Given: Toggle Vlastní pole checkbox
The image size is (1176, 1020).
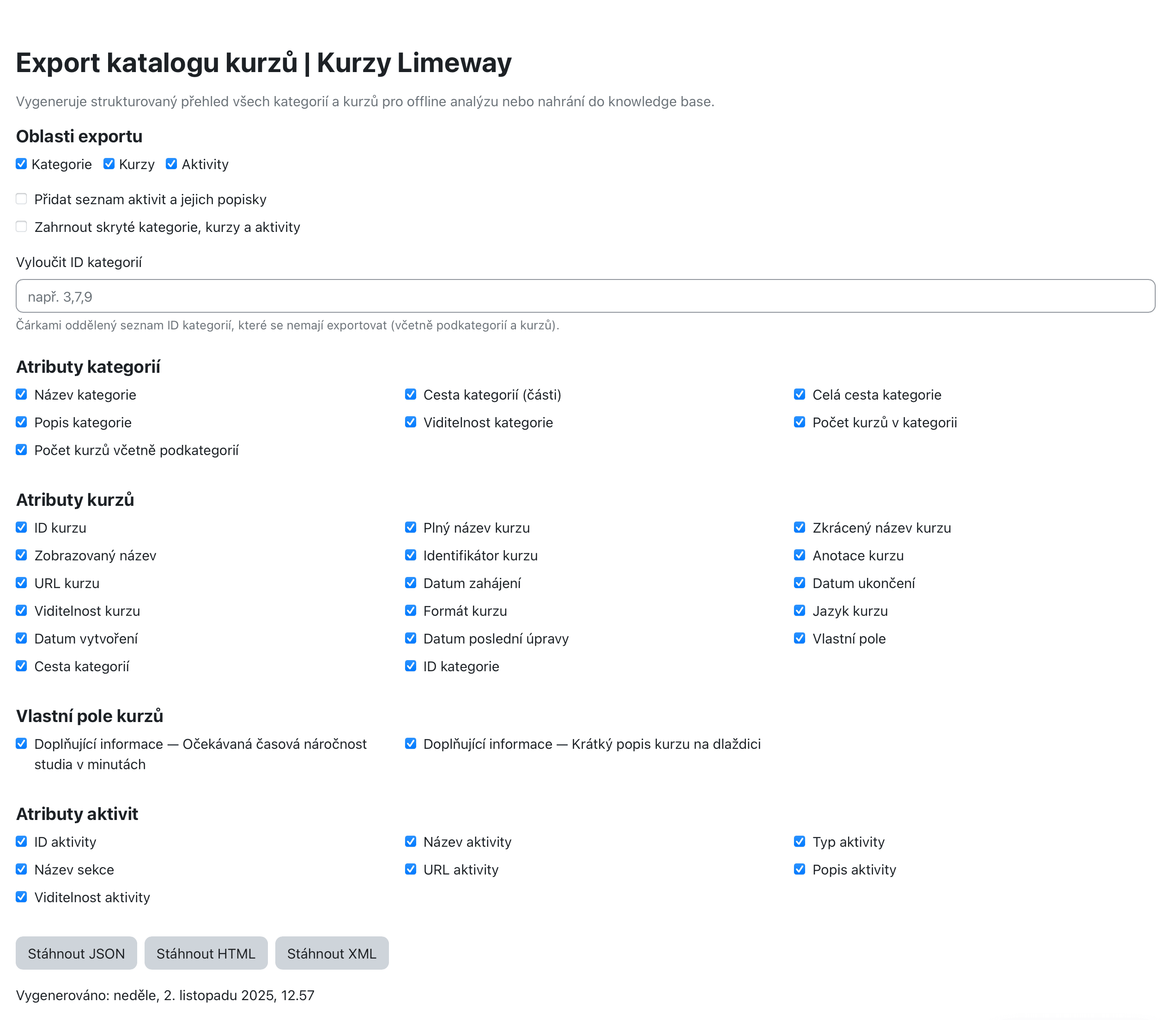Looking at the screenshot, I should tap(799, 638).
